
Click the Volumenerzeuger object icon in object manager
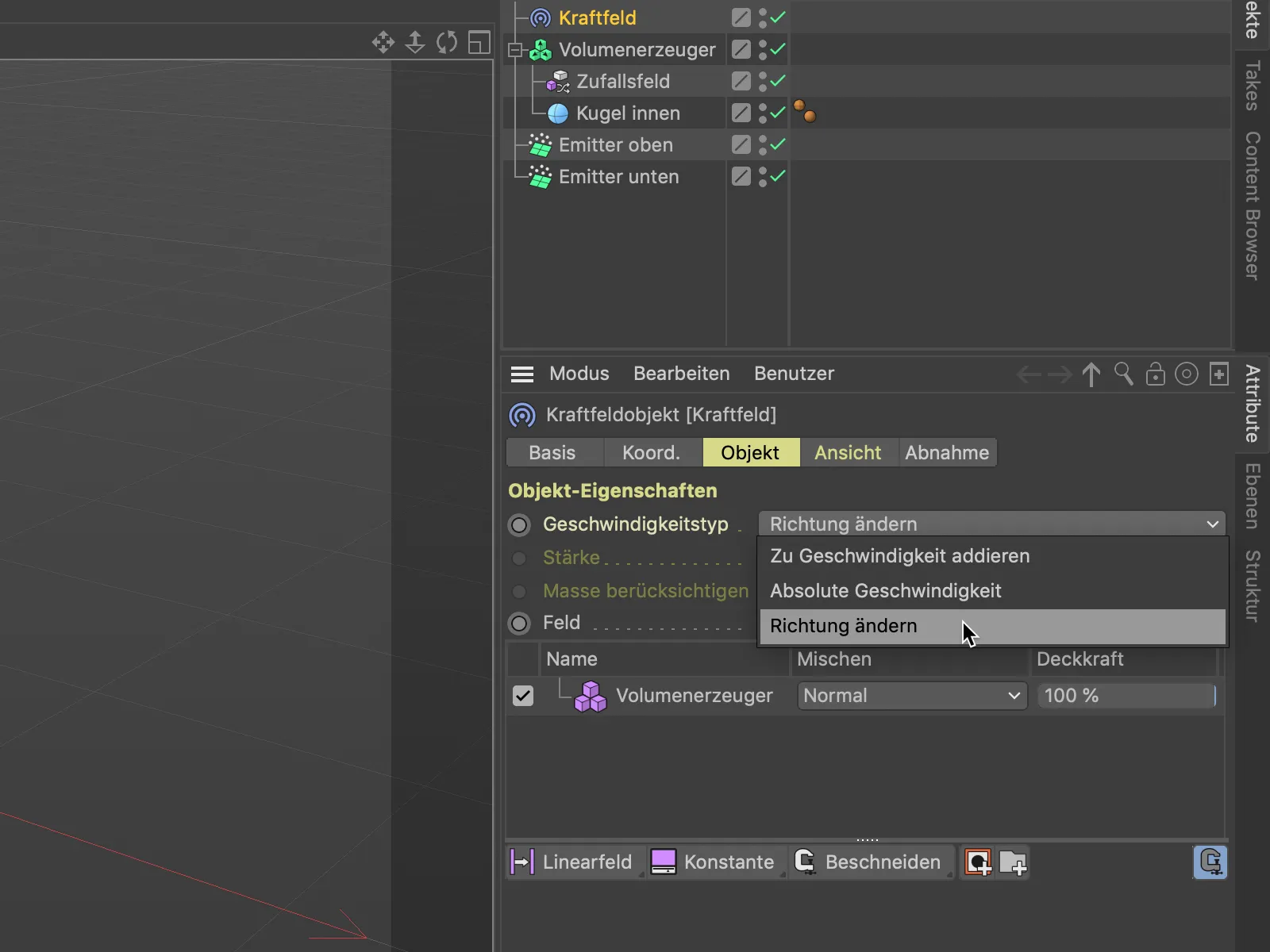point(541,50)
